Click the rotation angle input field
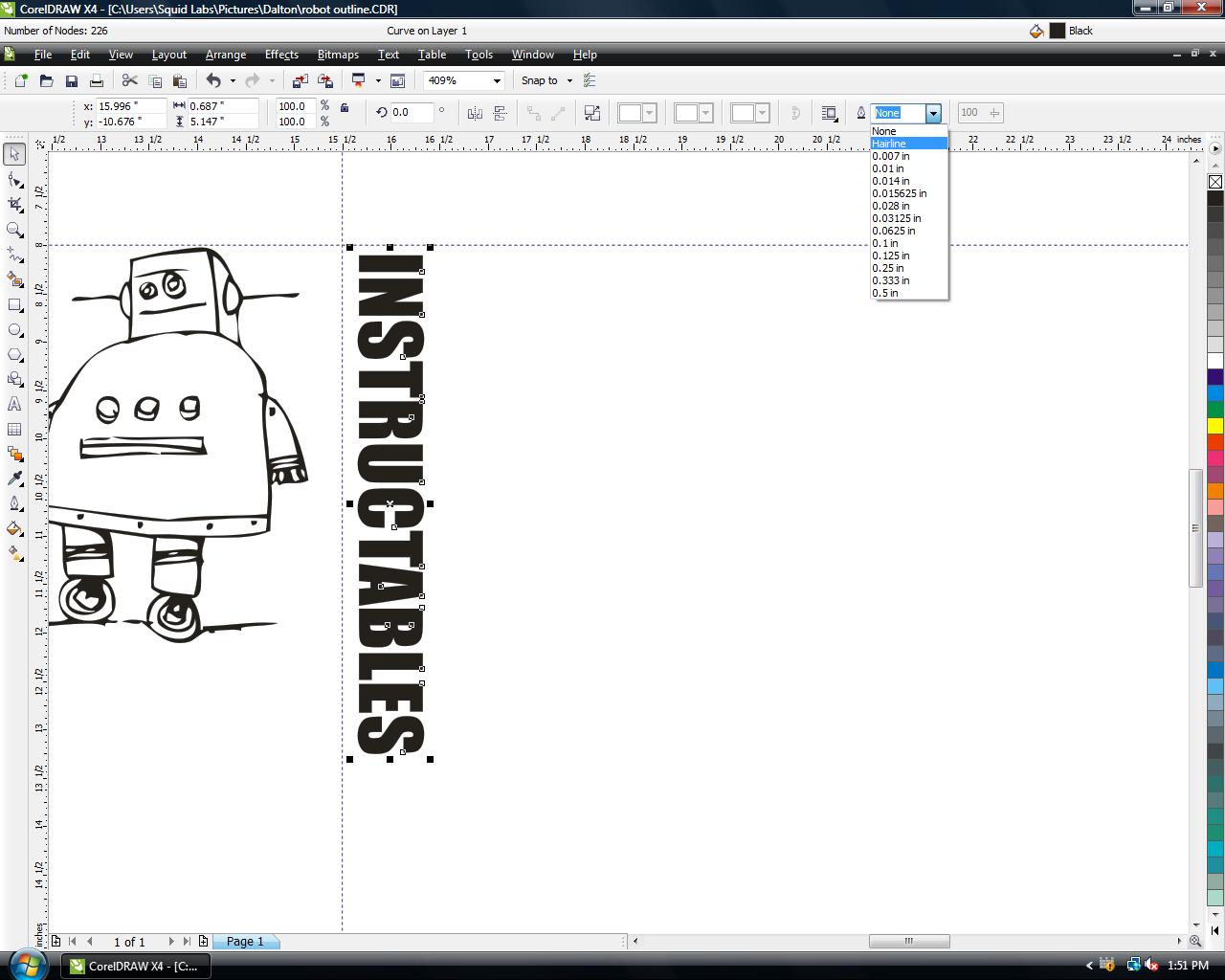This screenshot has height=980, width=1225. click(412, 113)
